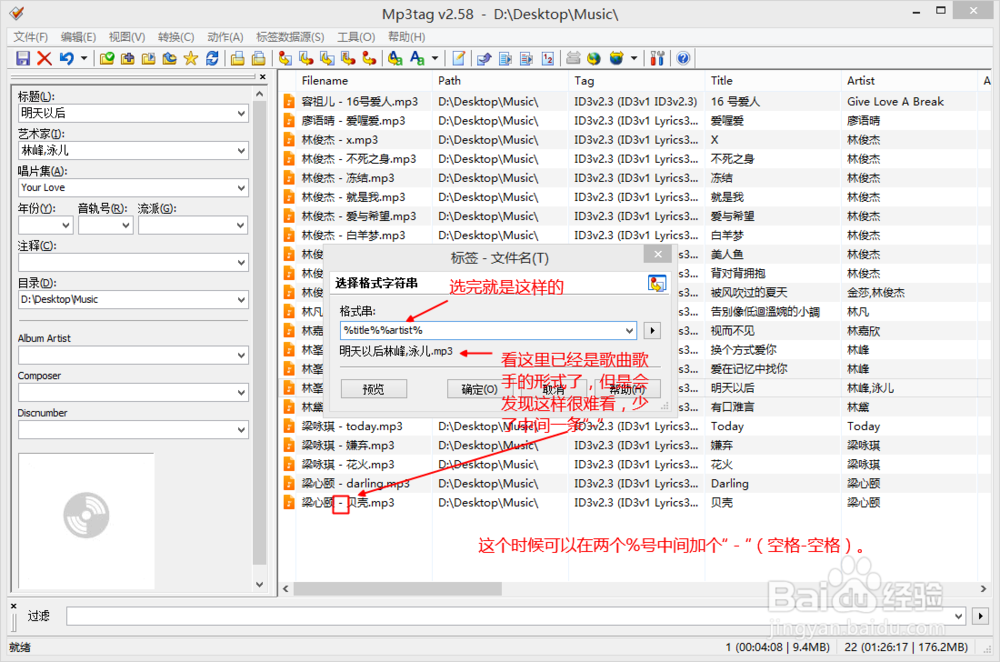Expand the 唱片集 album dropdown
The height and width of the screenshot is (662, 1000).
coord(241,188)
